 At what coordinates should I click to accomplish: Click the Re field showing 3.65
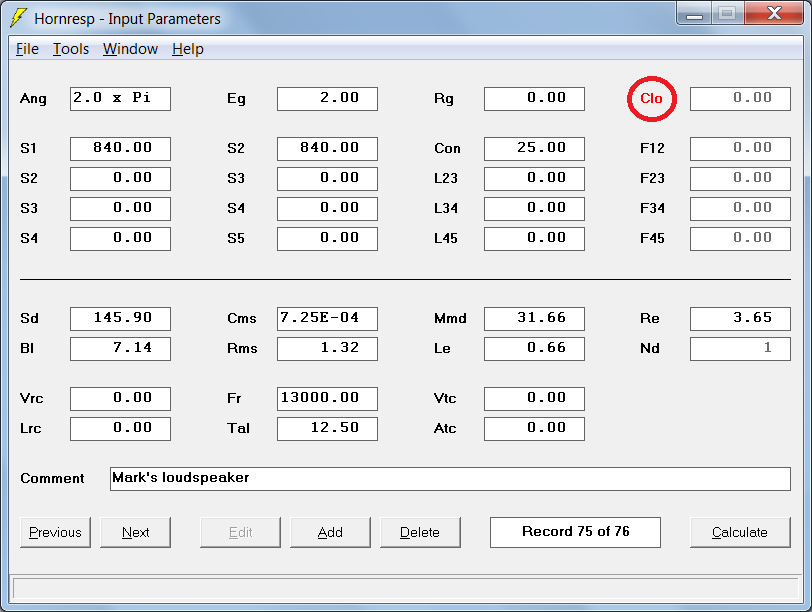tap(740, 319)
